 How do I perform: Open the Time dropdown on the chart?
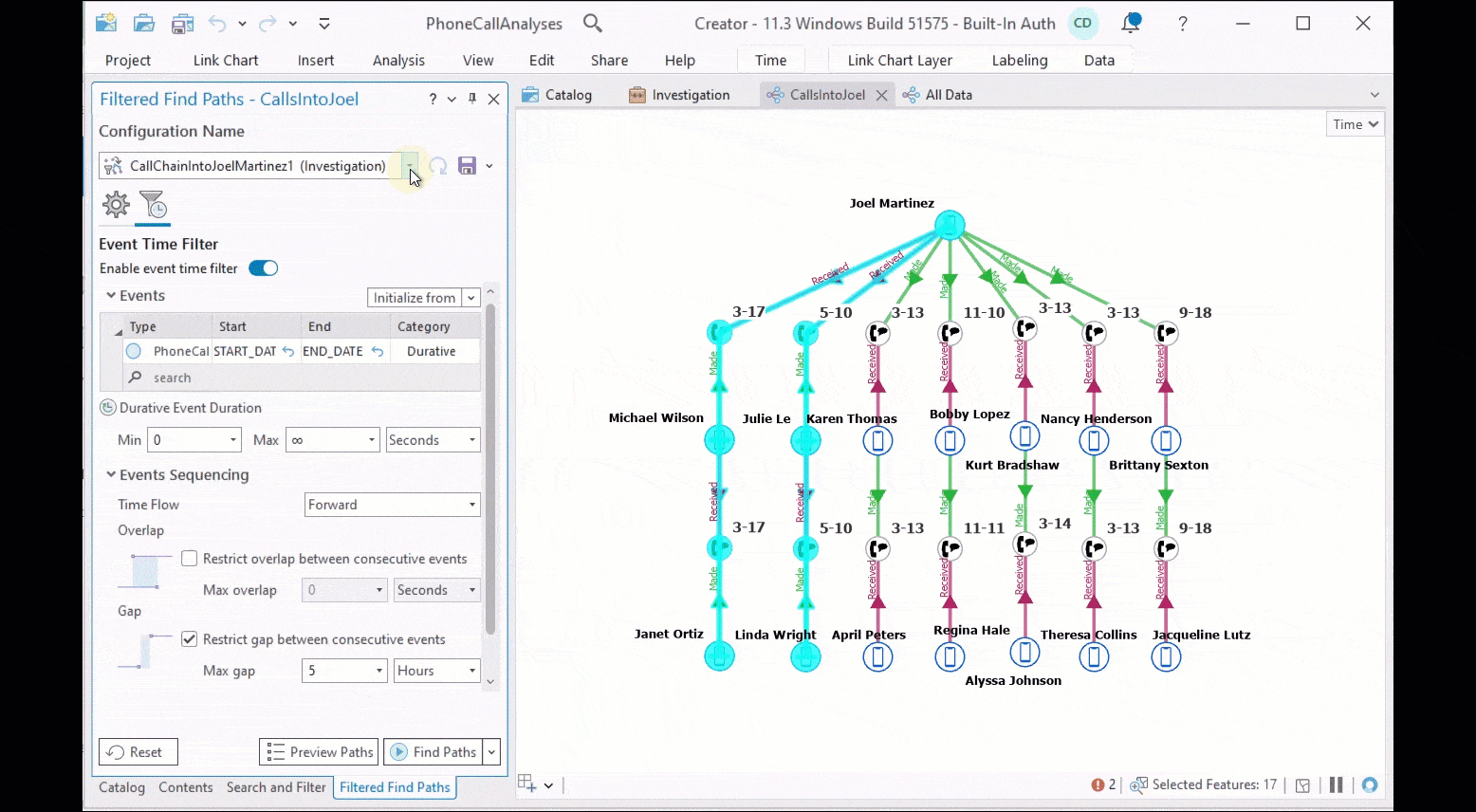coord(1356,124)
